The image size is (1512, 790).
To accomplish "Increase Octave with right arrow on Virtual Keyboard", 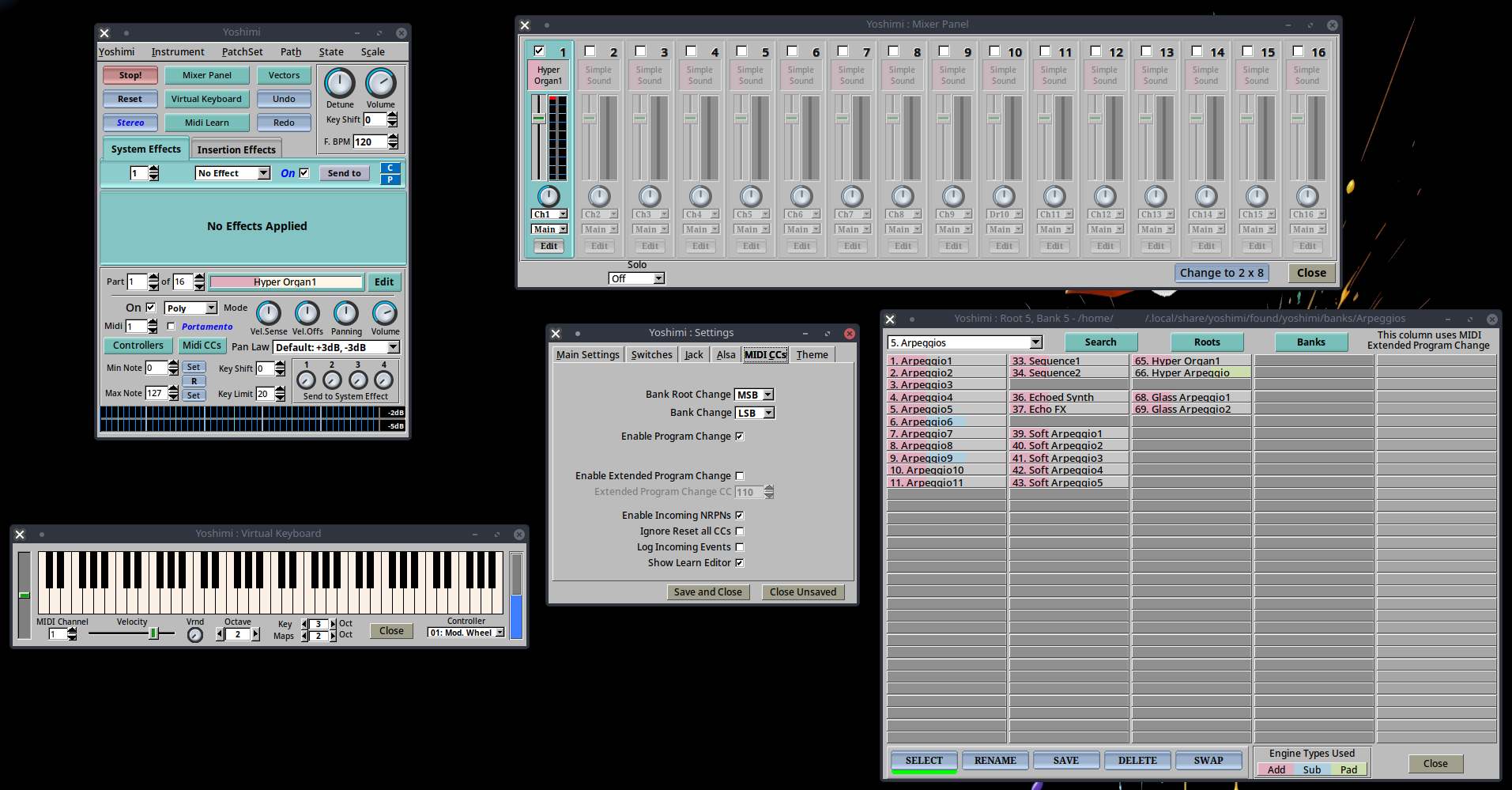I will (255, 634).
